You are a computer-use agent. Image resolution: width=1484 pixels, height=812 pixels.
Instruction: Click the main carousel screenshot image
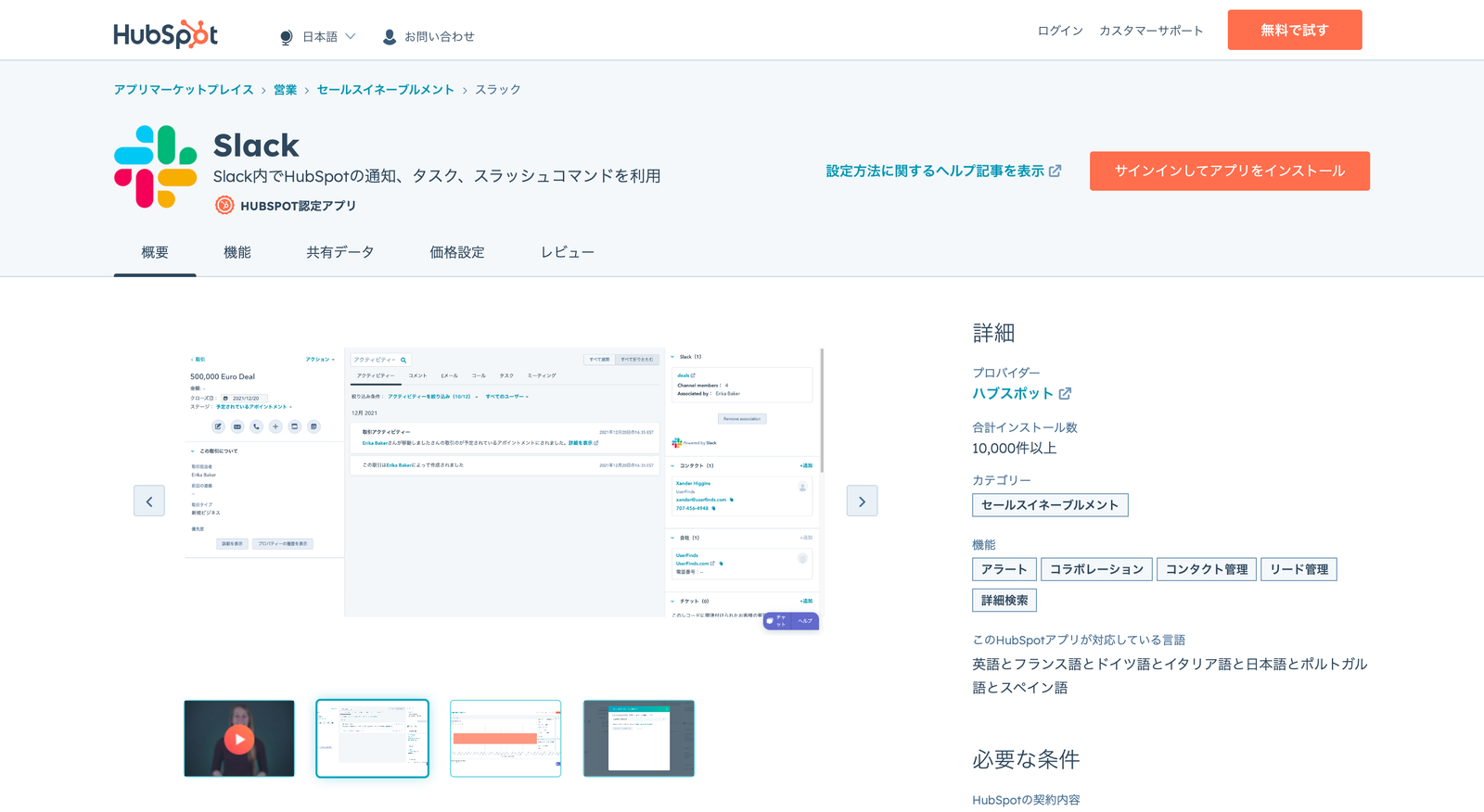point(504,489)
